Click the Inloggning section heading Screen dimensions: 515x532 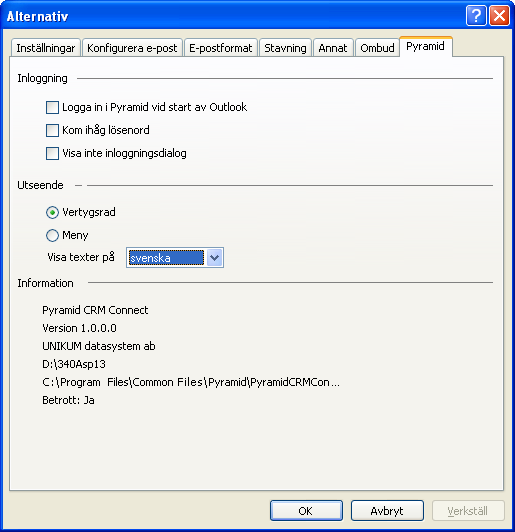click(x=42, y=78)
